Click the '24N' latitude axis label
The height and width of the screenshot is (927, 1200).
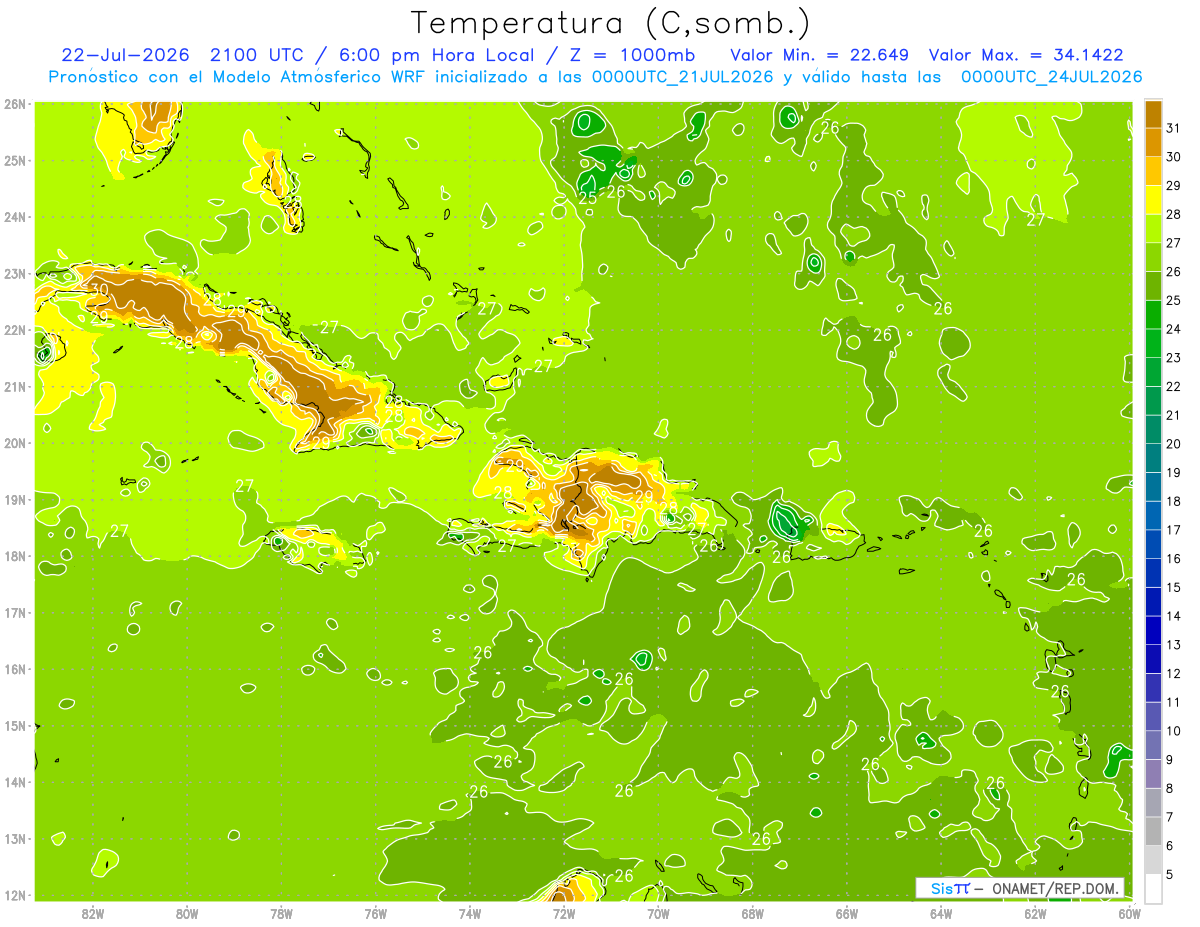(15, 217)
